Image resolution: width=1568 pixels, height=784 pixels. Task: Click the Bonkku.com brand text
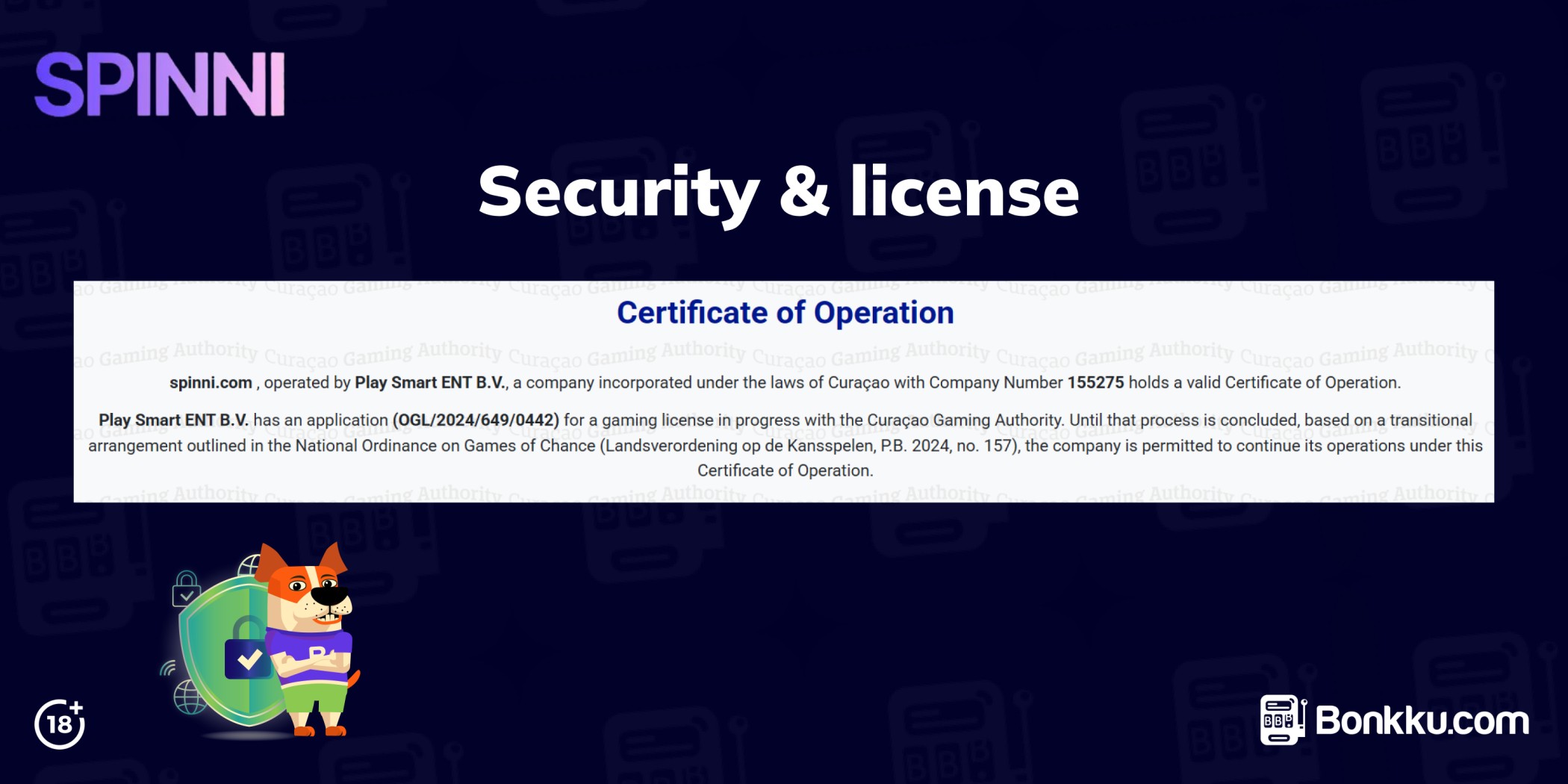click(1422, 721)
